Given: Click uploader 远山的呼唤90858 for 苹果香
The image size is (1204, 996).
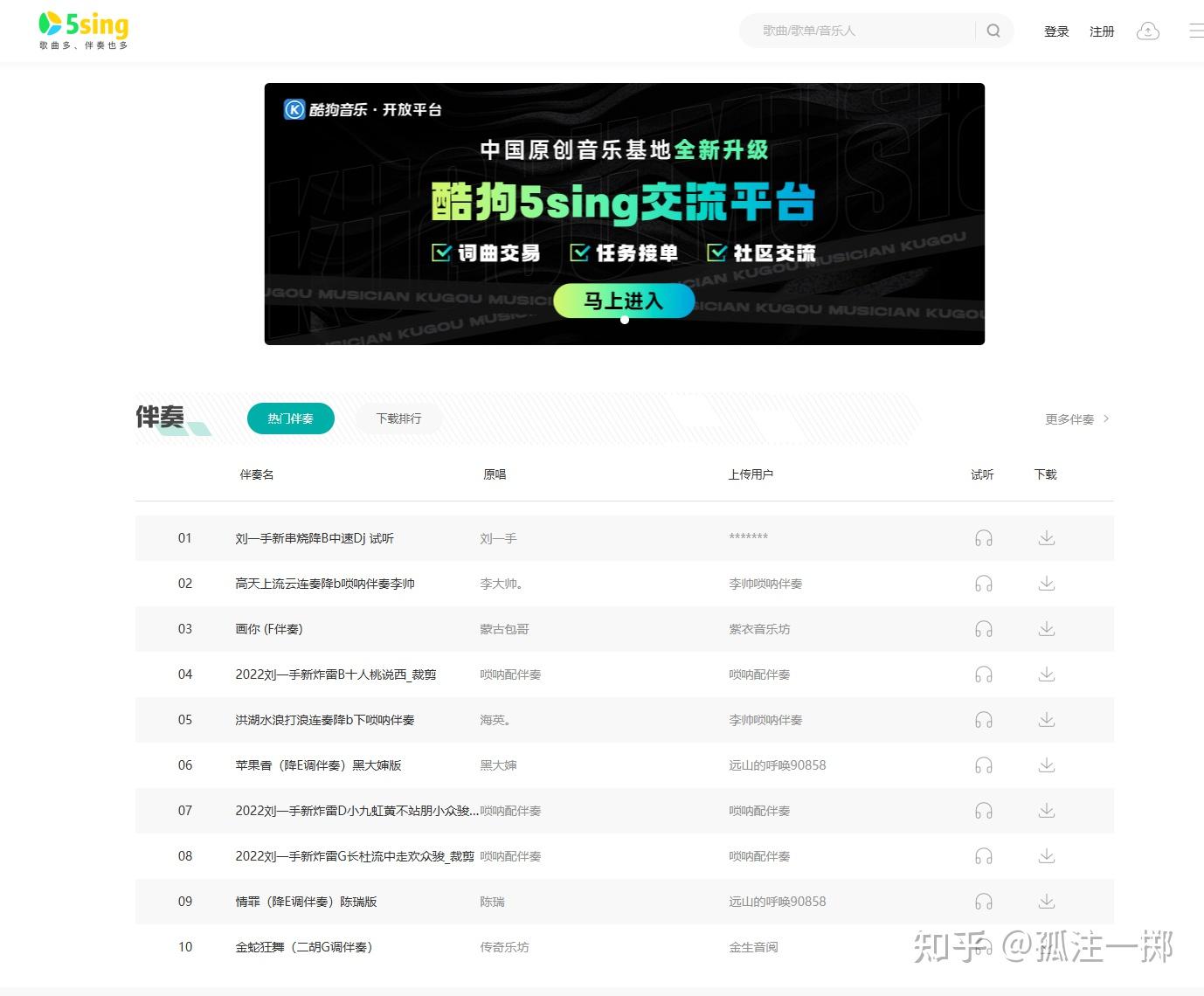Looking at the screenshot, I should point(777,764).
